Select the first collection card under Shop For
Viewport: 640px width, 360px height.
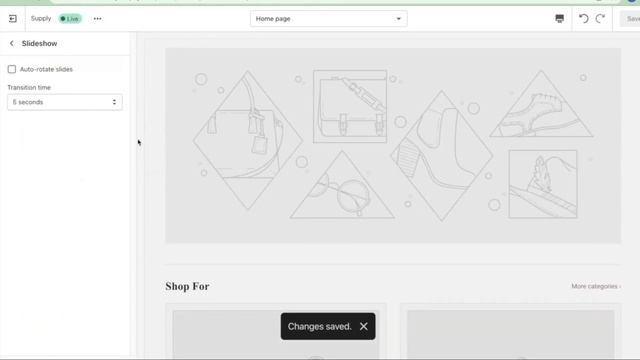click(x=276, y=331)
